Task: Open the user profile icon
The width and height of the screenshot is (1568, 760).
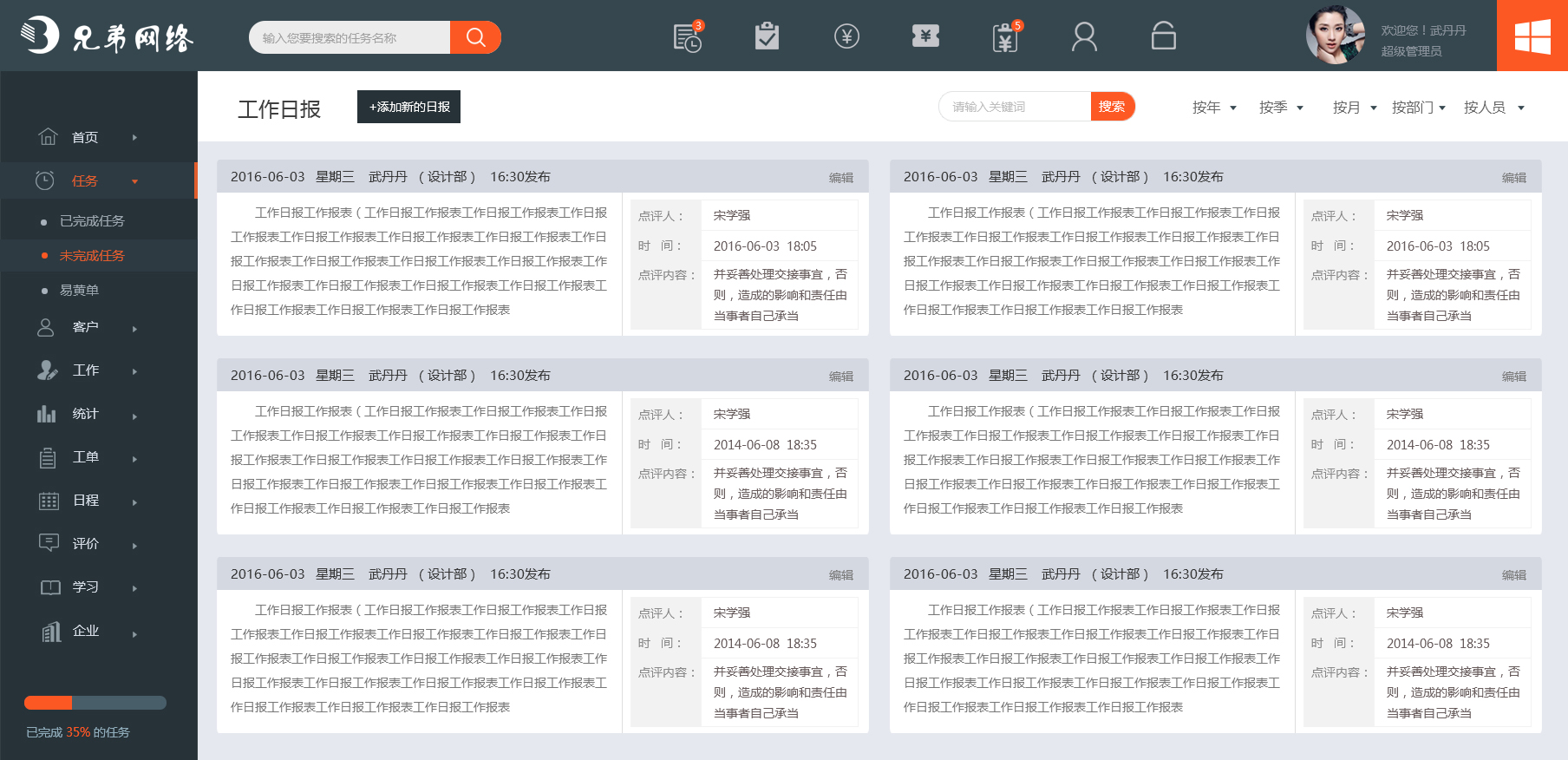Action: coord(1084,36)
